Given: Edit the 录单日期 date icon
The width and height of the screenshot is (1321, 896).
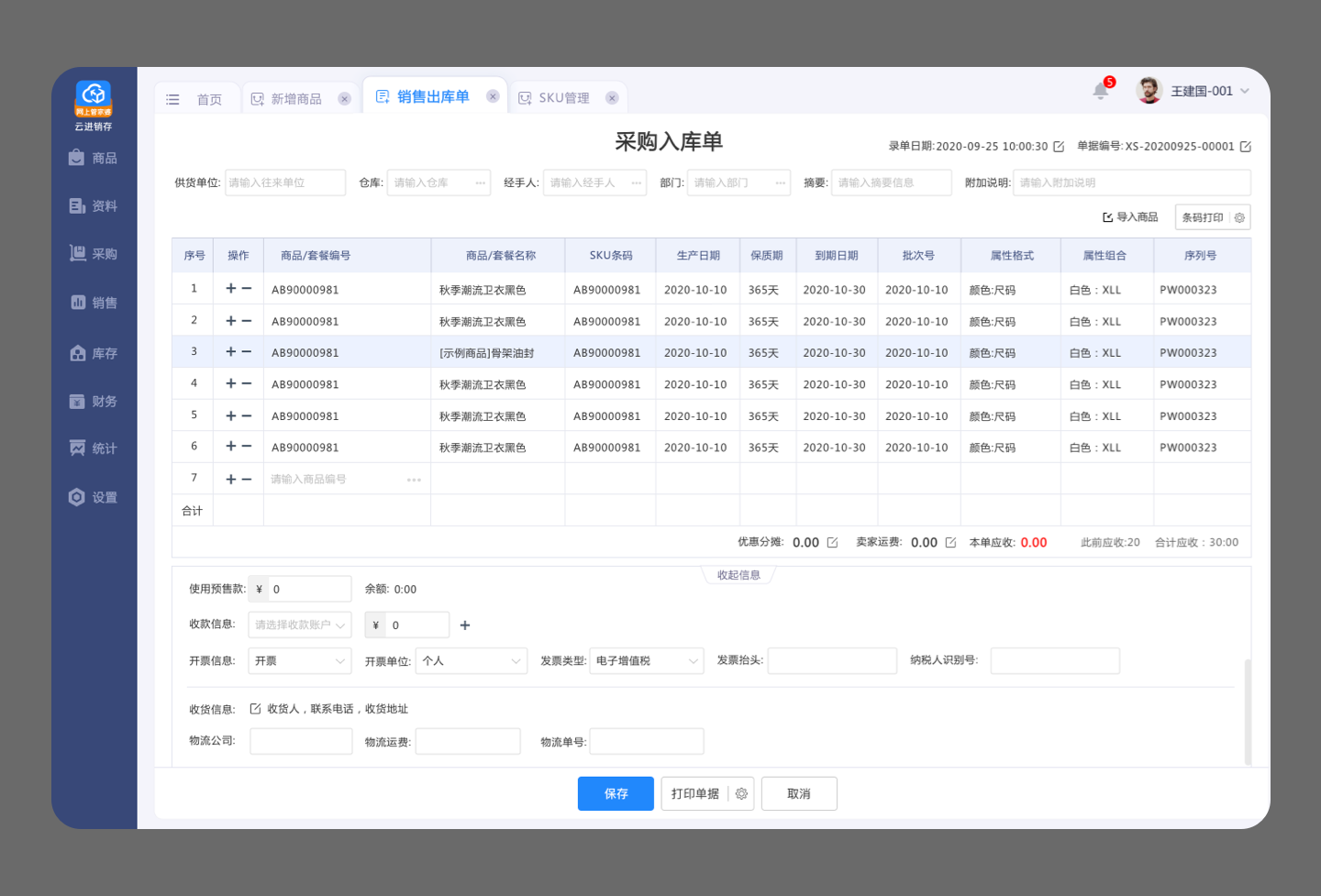Looking at the screenshot, I should [1059, 147].
